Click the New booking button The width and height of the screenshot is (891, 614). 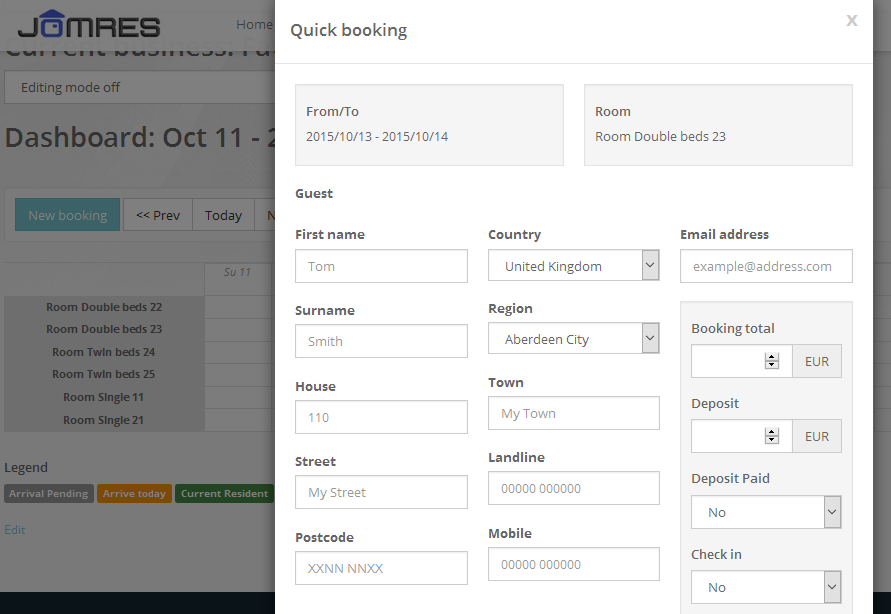[67, 215]
